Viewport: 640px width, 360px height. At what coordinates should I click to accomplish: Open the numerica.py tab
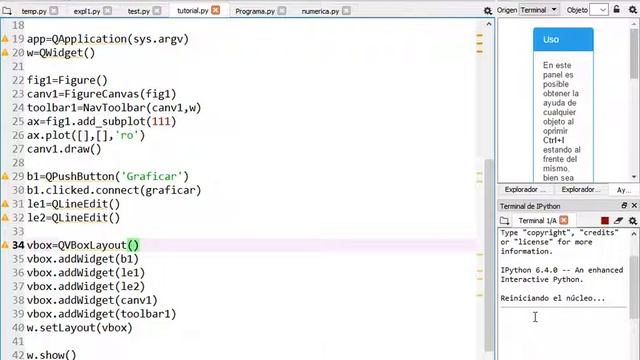(320, 11)
